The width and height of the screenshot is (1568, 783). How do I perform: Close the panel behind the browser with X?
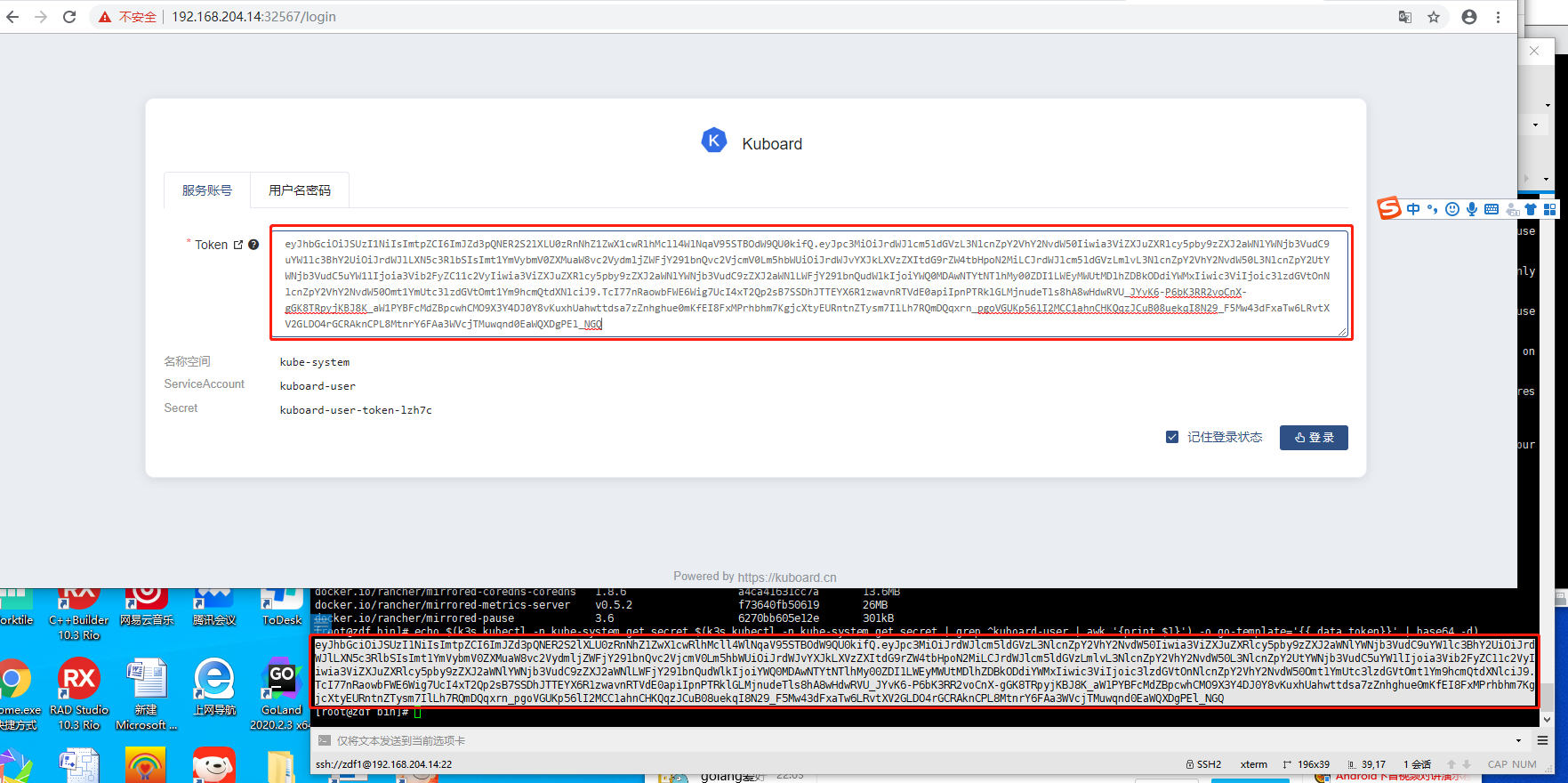[x=1534, y=51]
